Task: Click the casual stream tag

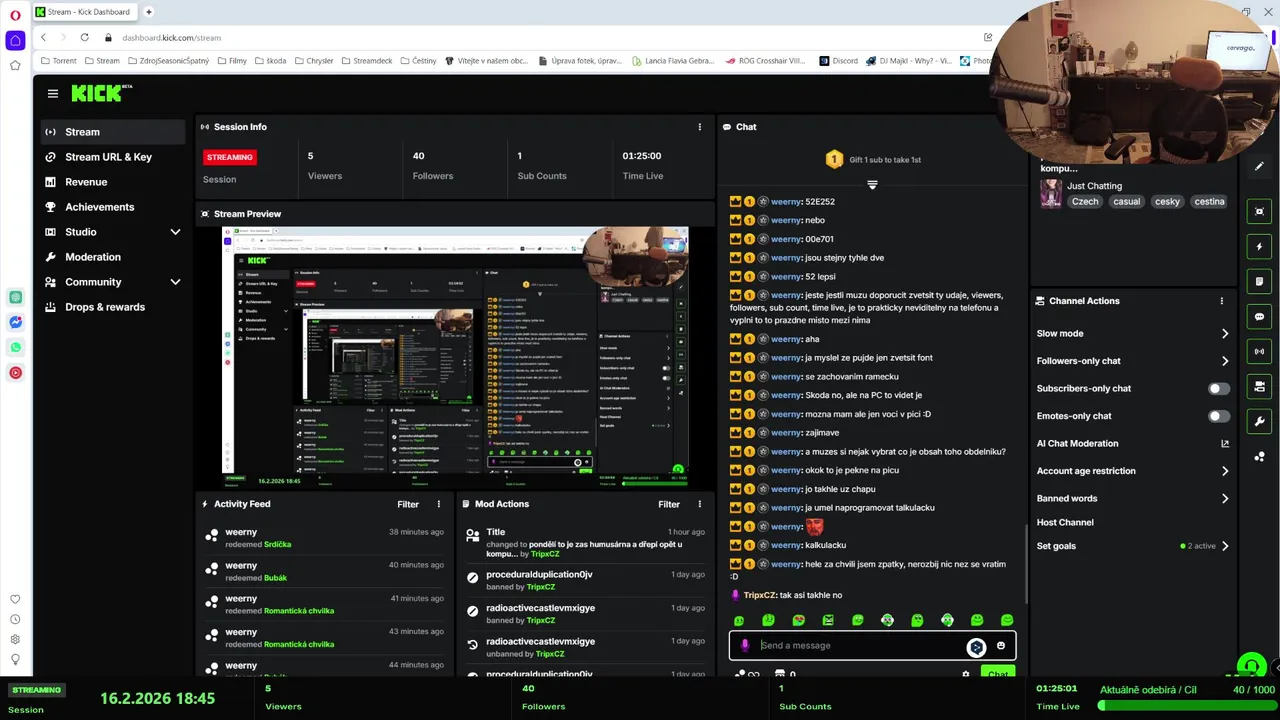Action: (x=1126, y=202)
